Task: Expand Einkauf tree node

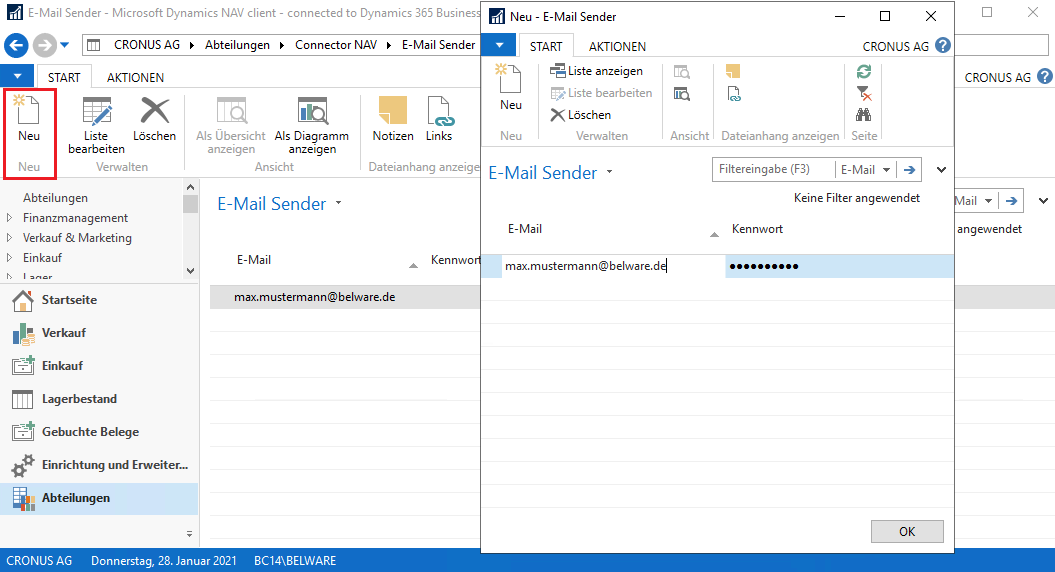Action: [x=9, y=258]
